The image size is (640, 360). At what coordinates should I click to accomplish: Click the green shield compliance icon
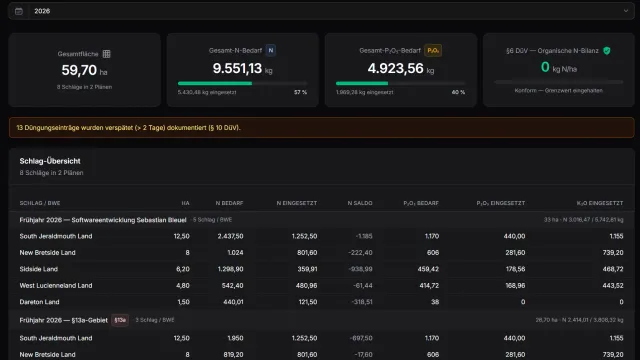point(607,51)
